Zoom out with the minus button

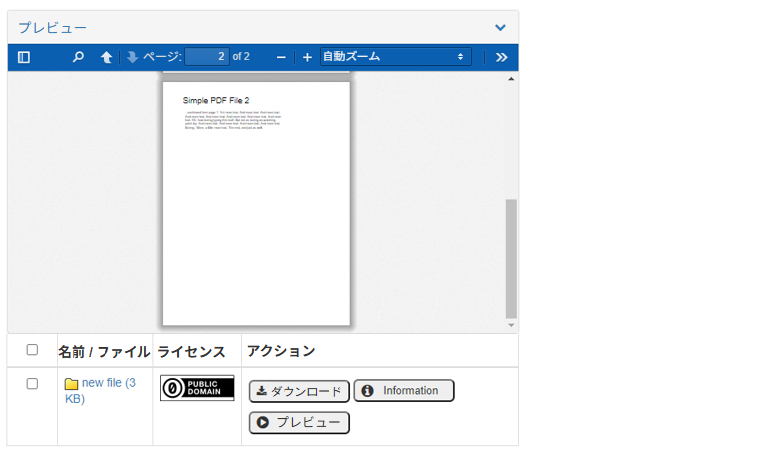(x=281, y=57)
